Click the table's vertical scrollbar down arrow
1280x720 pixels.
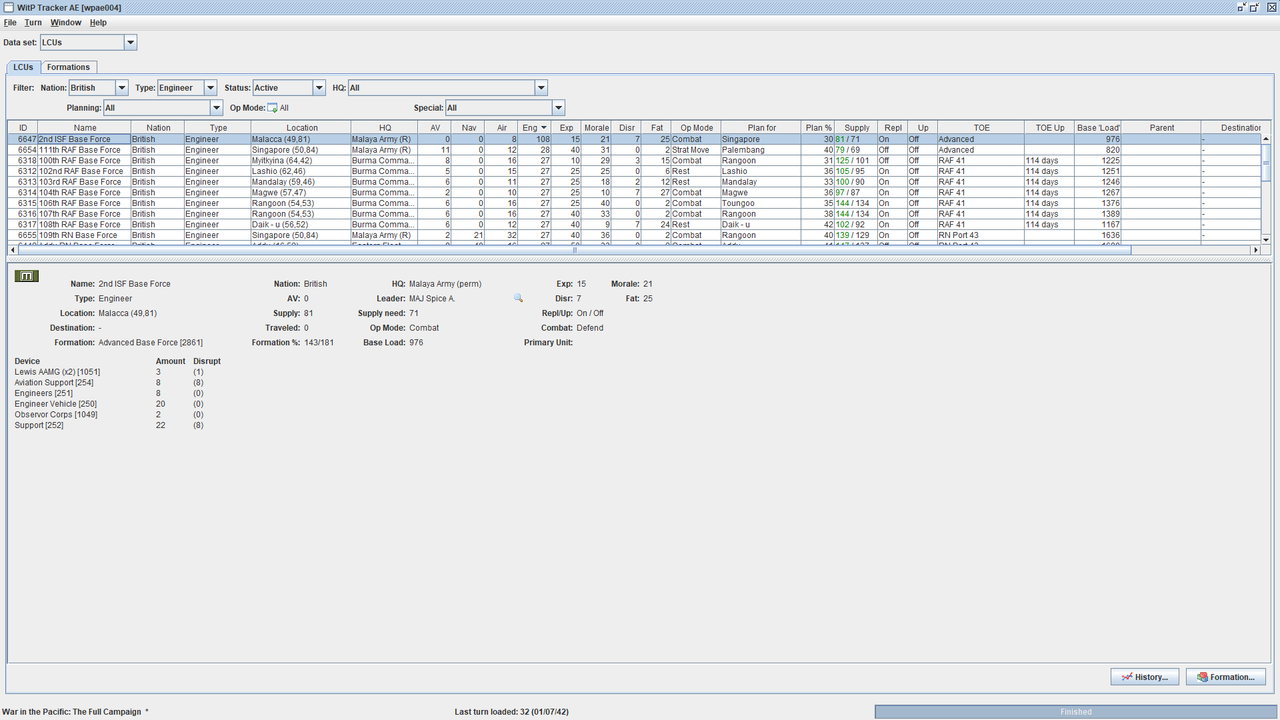tap(1266, 240)
